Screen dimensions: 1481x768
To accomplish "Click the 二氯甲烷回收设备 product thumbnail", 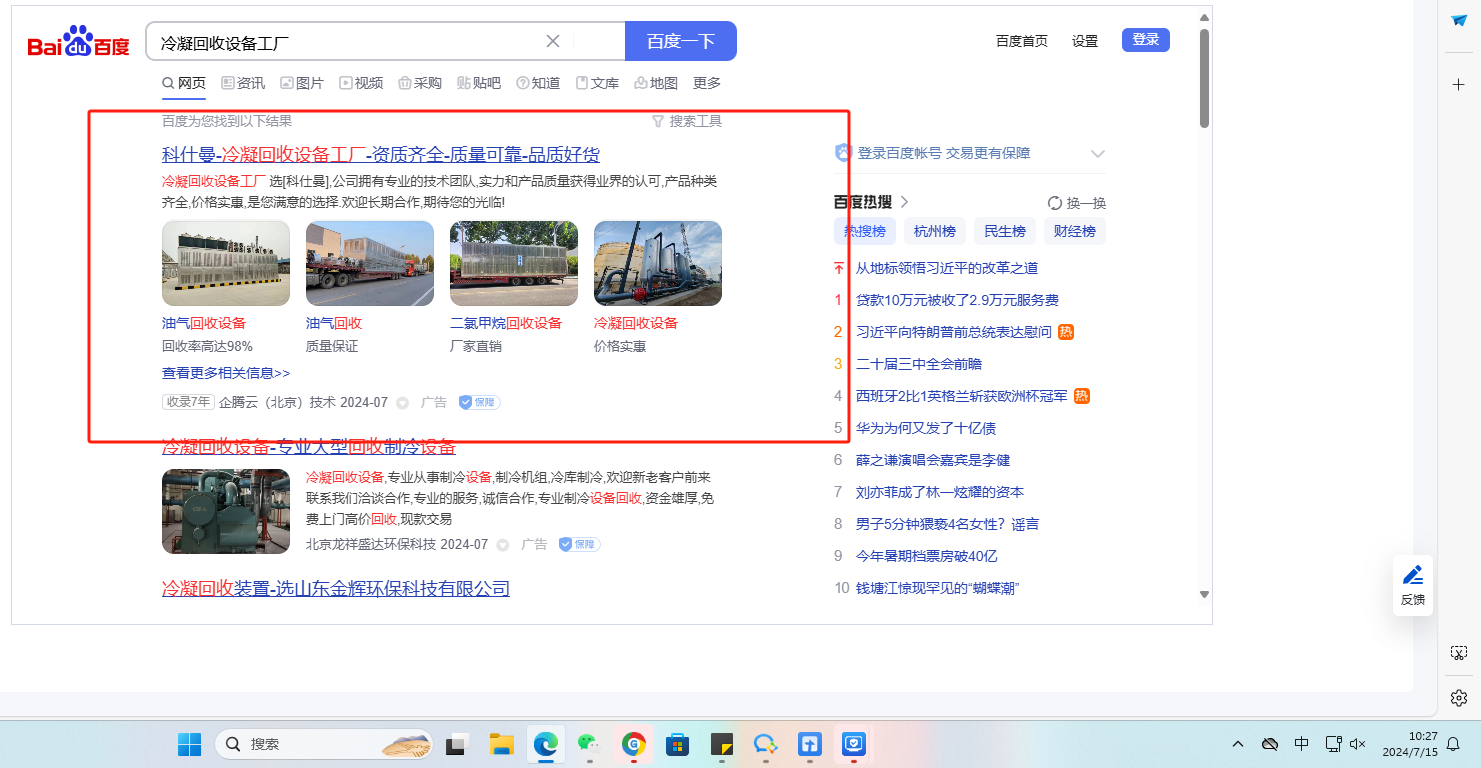I will click(514, 264).
